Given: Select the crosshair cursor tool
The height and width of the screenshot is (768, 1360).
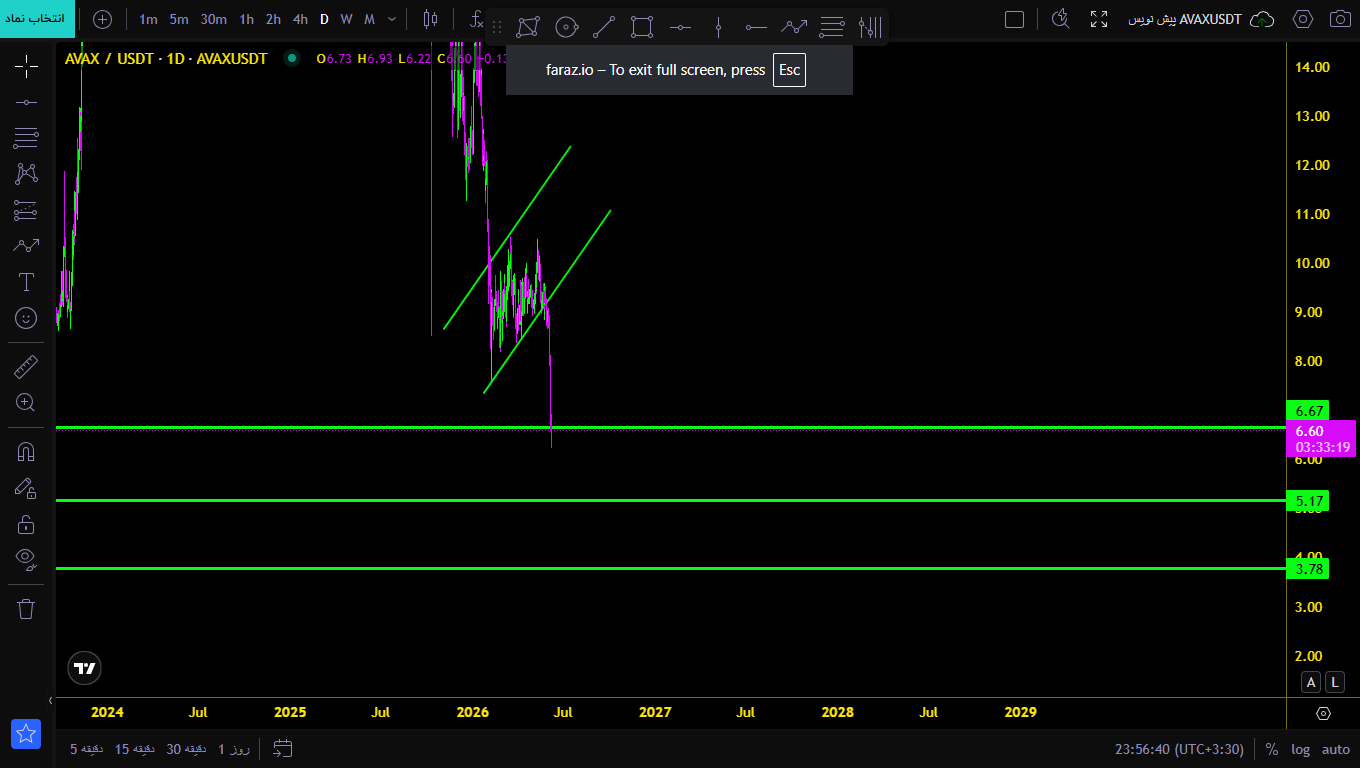Looking at the screenshot, I should point(26,66).
